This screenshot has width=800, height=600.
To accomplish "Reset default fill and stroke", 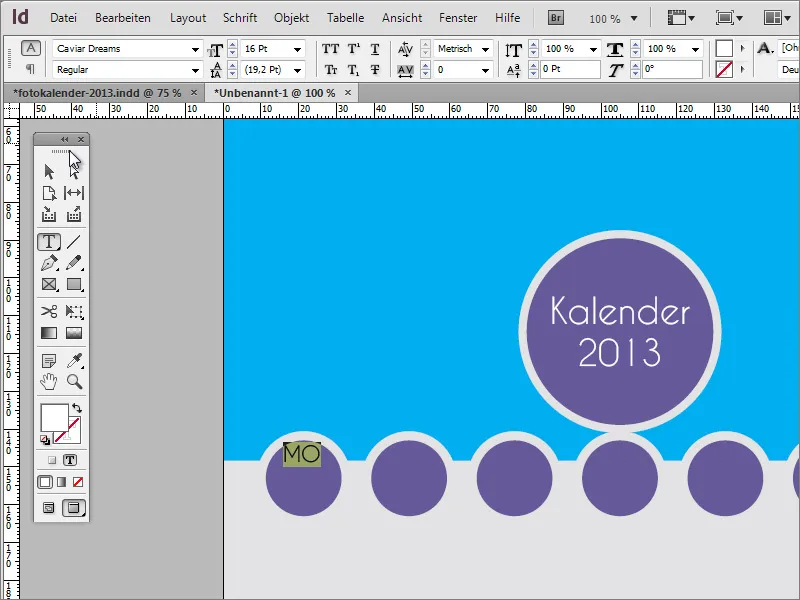I will point(45,440).
